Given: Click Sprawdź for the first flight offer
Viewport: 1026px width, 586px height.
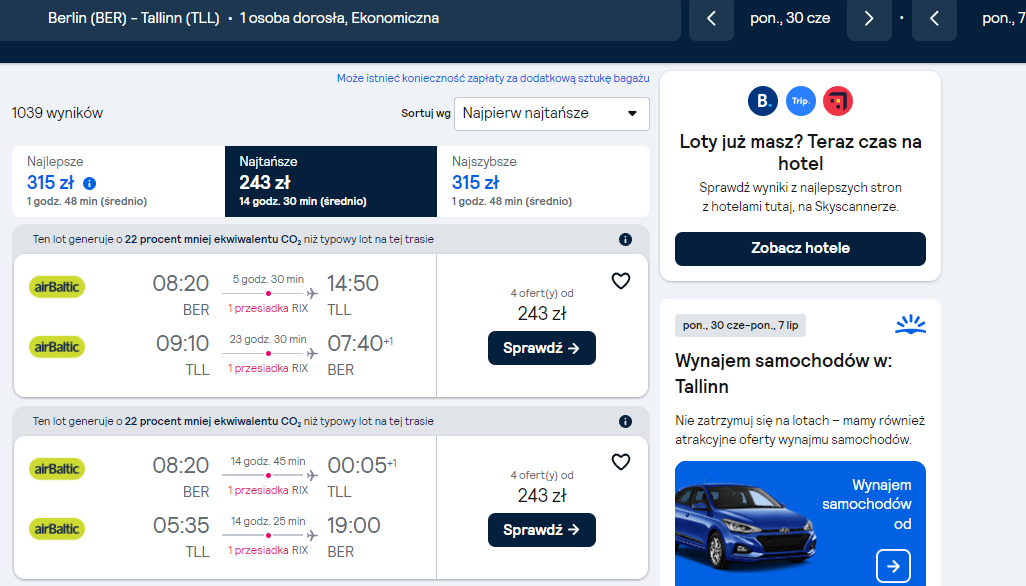Looking at the screenshot, I should pyautogui.click(x=542, y=348).
